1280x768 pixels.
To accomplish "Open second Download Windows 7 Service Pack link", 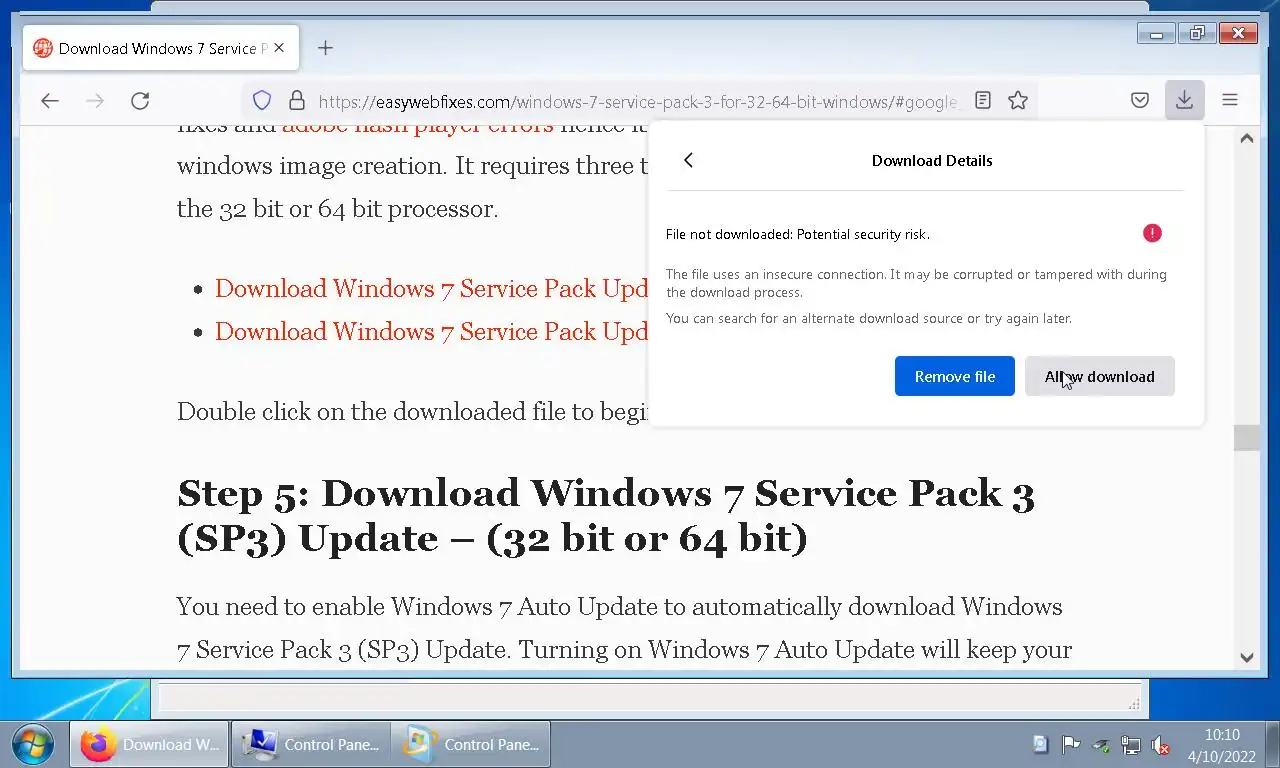I will (x=432, y=331).
